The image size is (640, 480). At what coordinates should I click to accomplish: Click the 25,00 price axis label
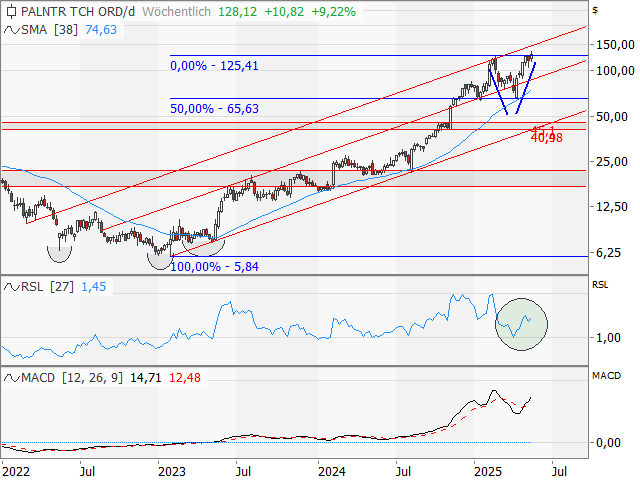pyautogui.click(x=612, y=162)
